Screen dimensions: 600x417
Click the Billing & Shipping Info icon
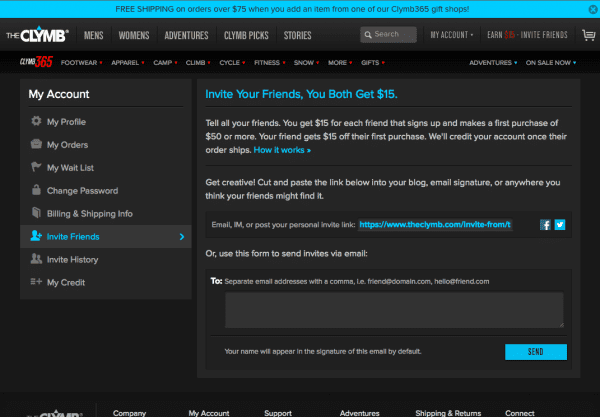[x=36, y=213]
